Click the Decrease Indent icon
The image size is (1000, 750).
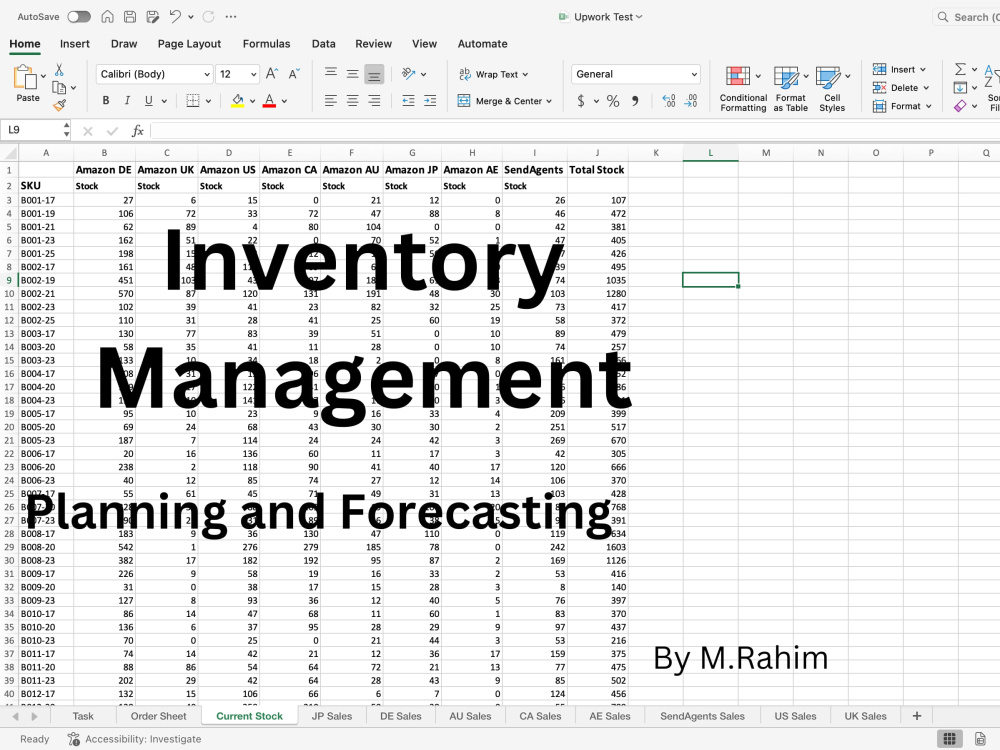click(408, 101)
